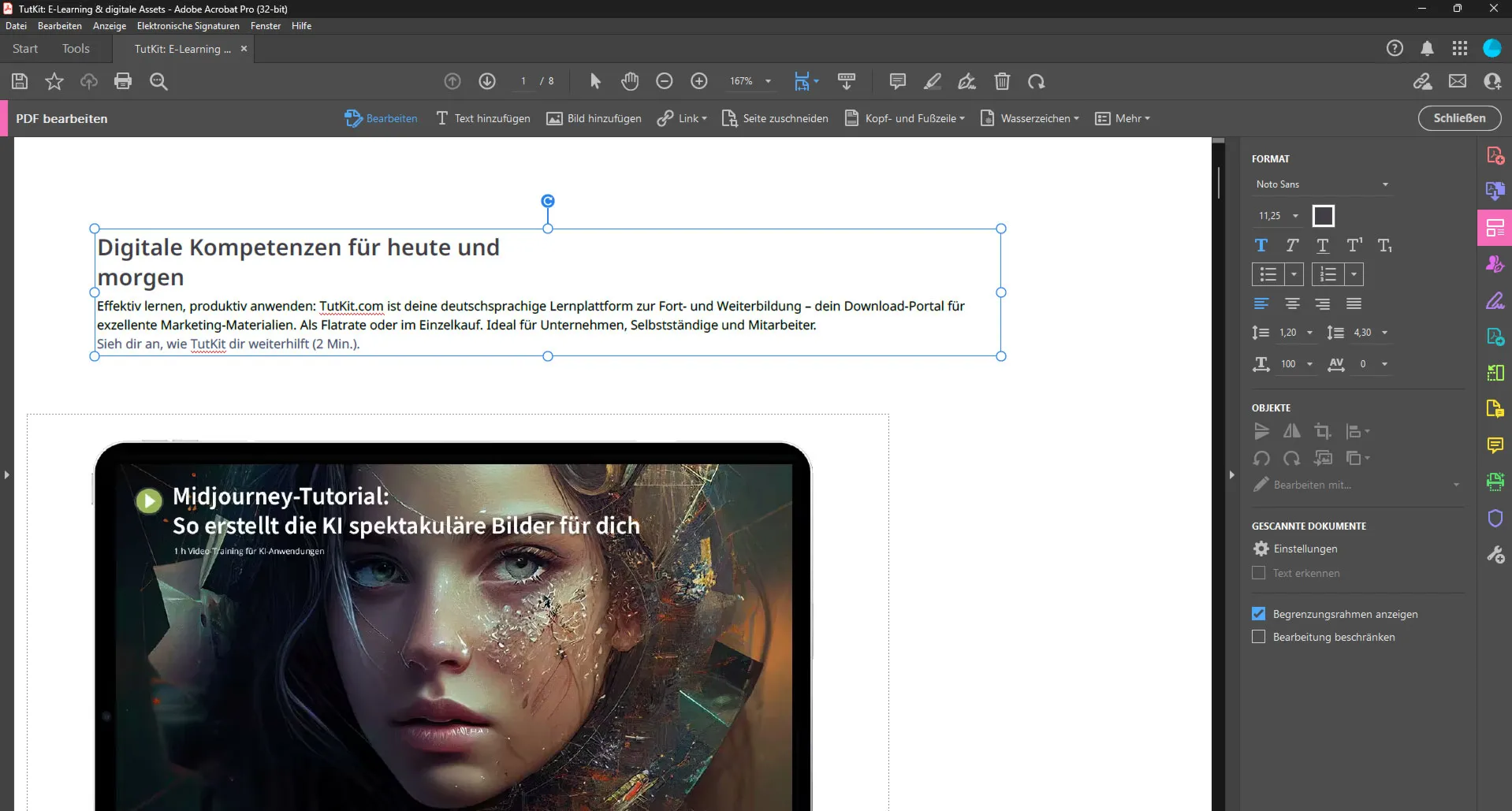Uncheck Begrenzungsrahmen anzeigen
Viewport: 1512px width, 811px height.
(x=1259, y=614)
